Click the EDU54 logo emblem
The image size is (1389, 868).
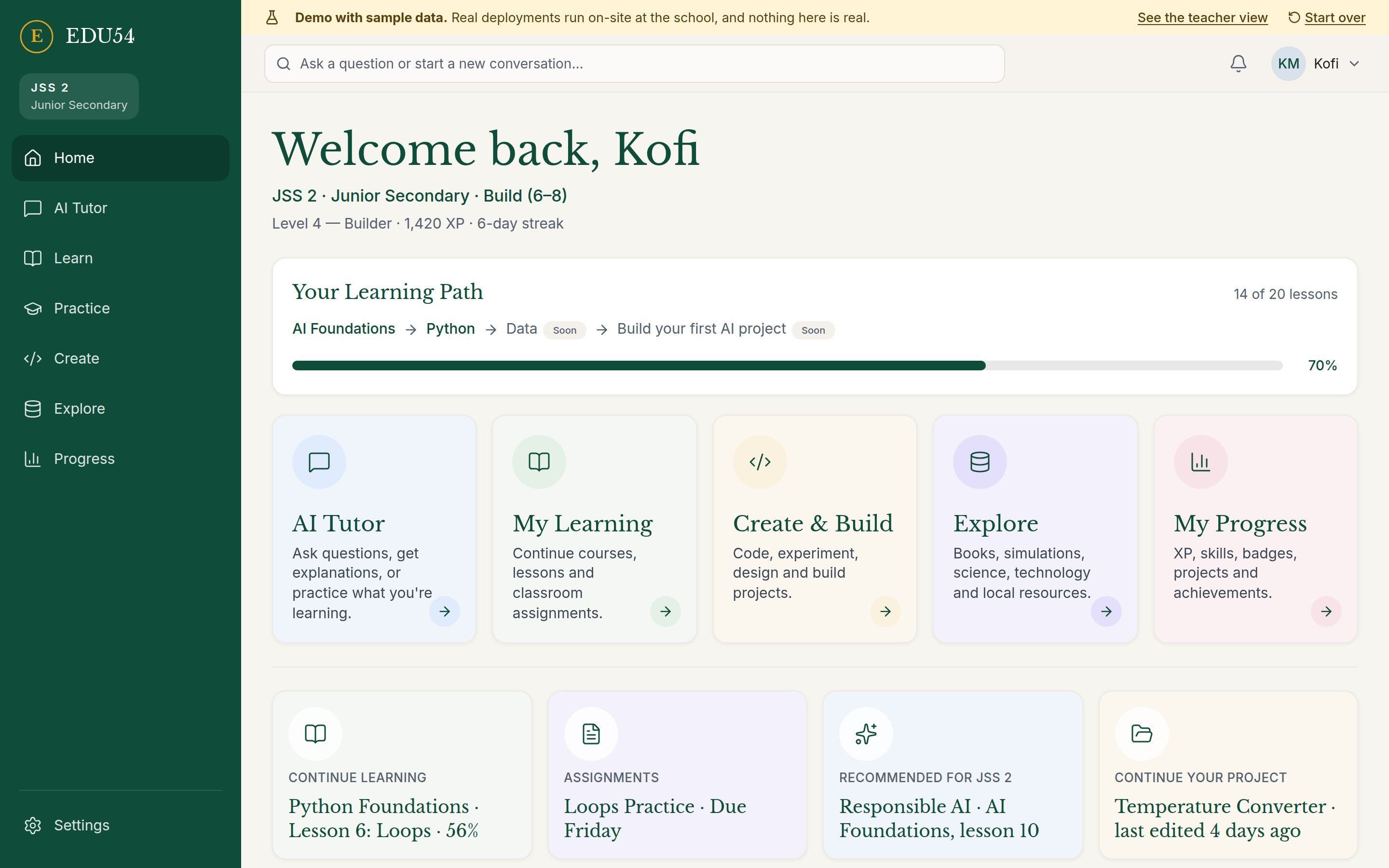tap(37, 36)
